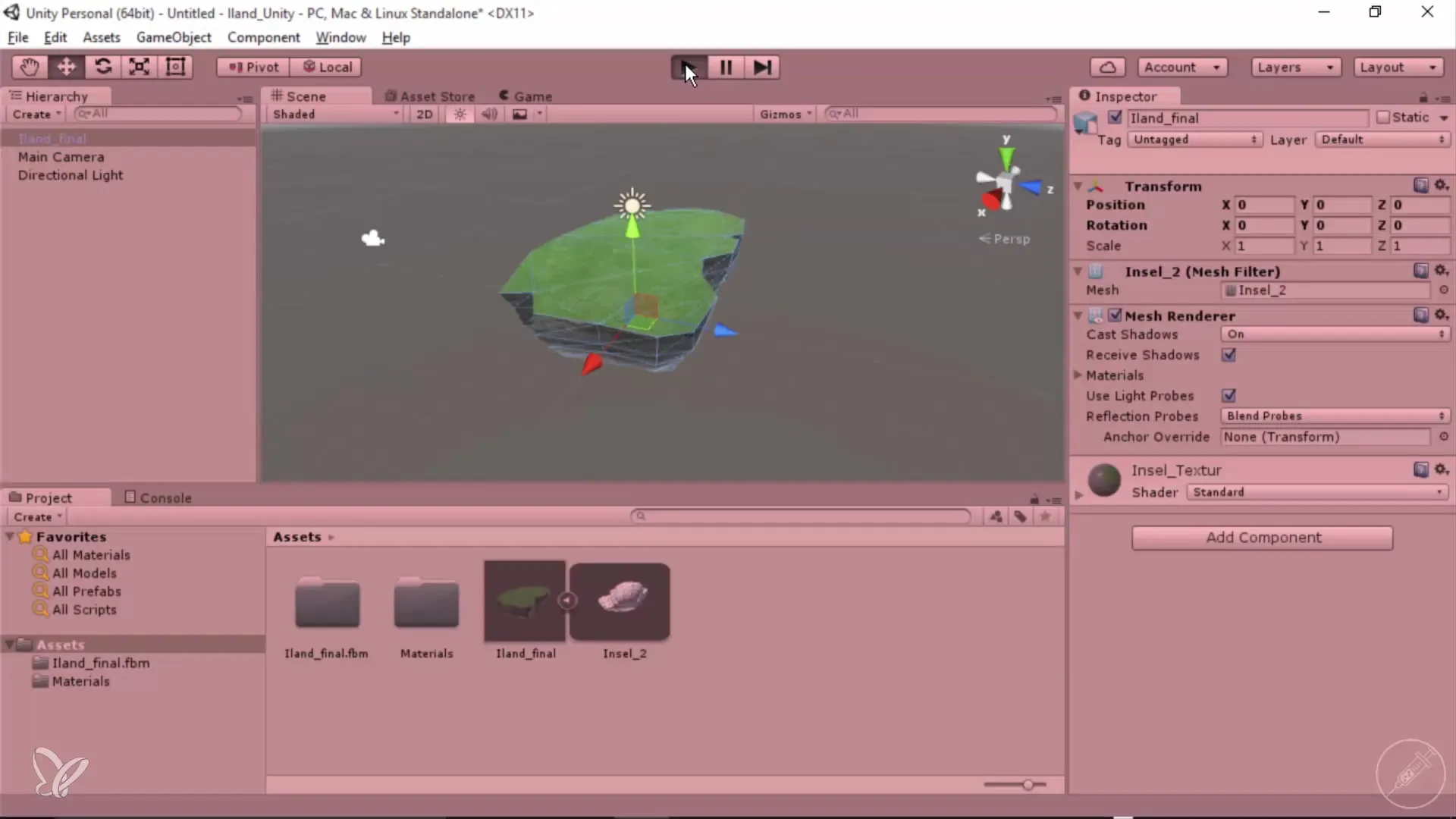1456x819 pixels.
Task: Open the Gizmos dropdown
Action: (x=786, y=114)
